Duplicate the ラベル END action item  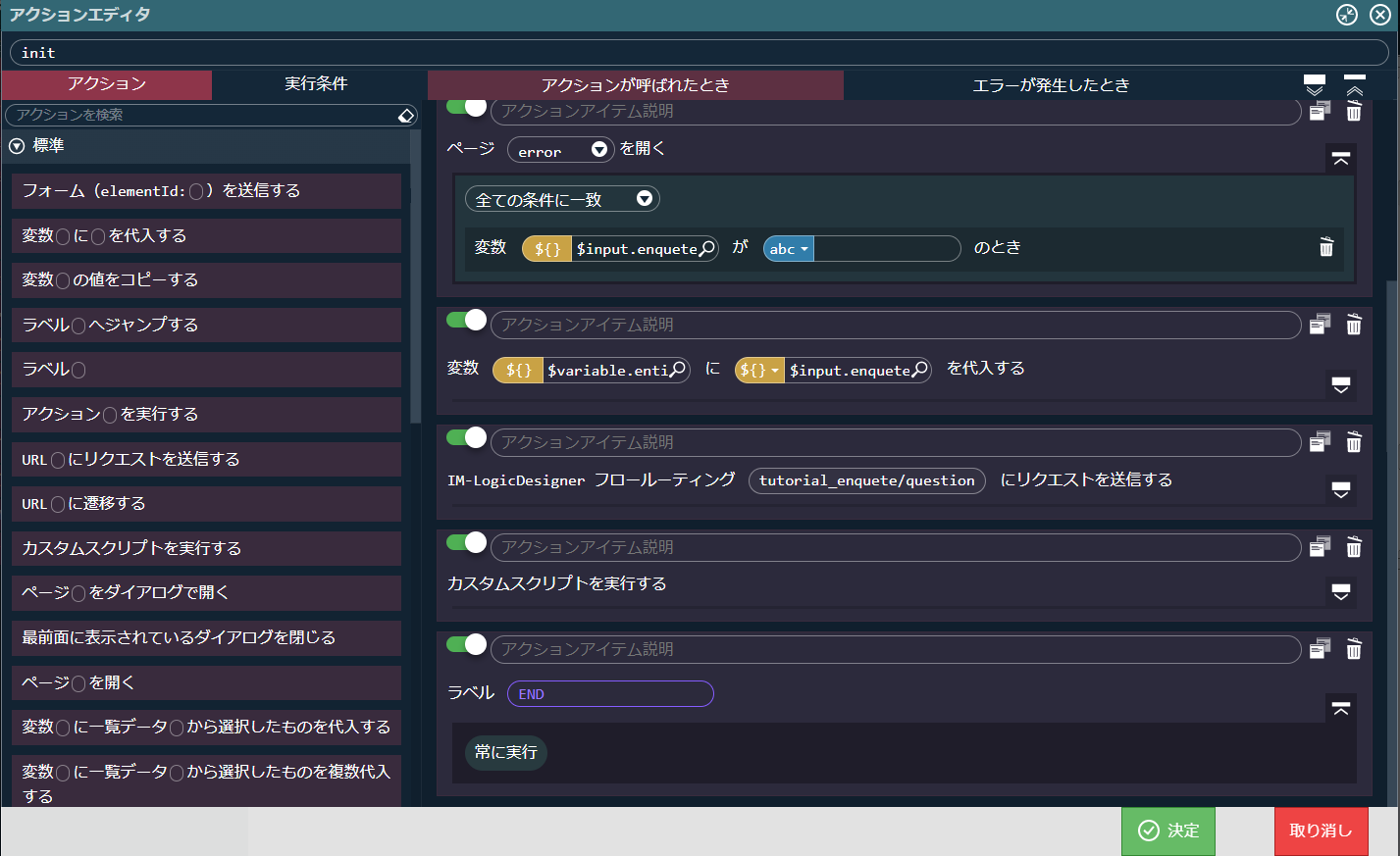click(x=1321, y=649)
